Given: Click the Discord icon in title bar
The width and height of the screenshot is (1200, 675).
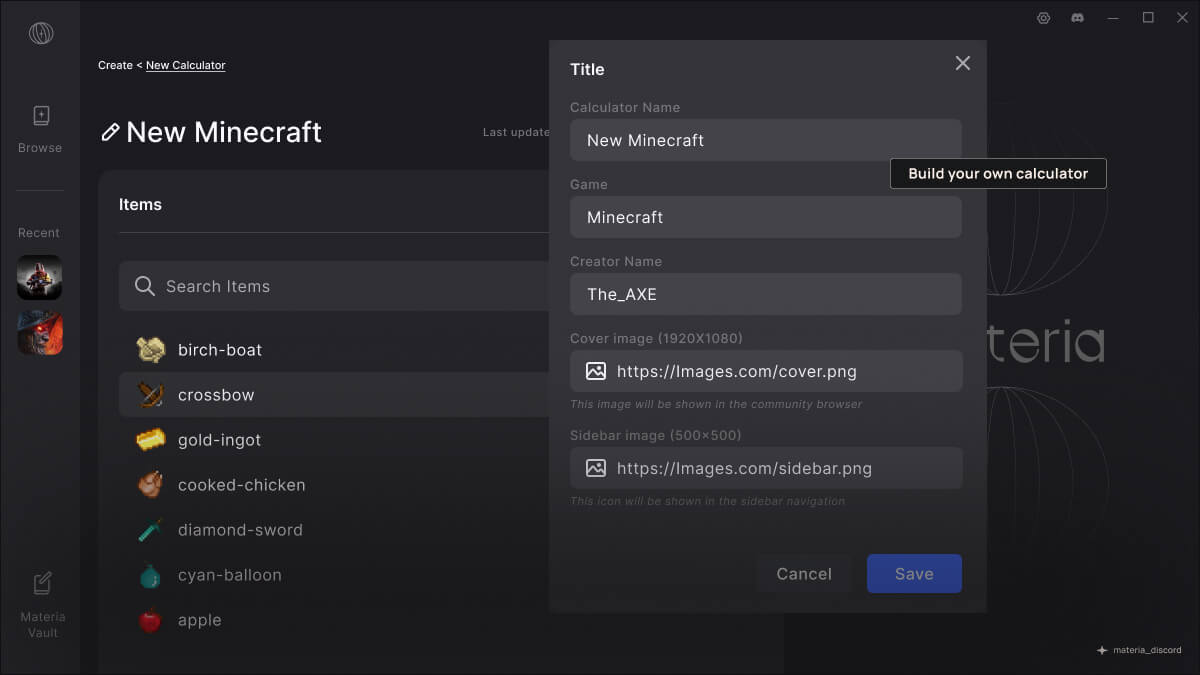Looking at the screenshot, I should 1078,18.
